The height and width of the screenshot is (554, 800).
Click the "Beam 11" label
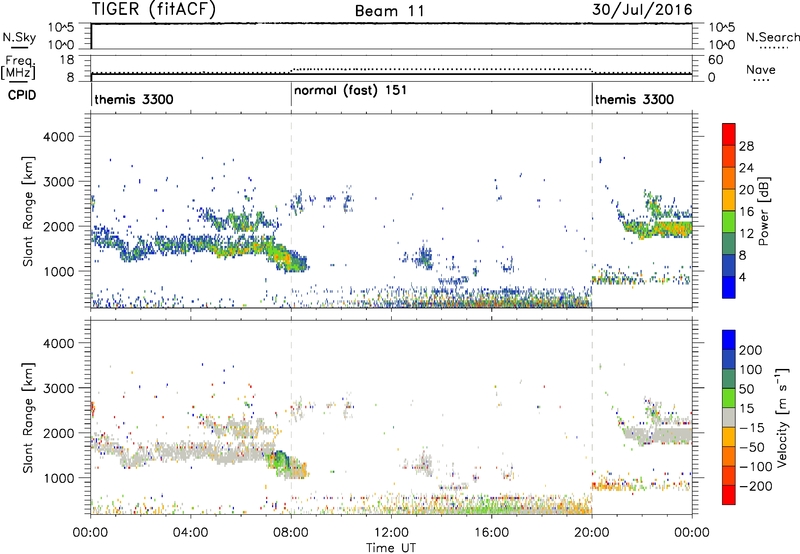[390, 11]
